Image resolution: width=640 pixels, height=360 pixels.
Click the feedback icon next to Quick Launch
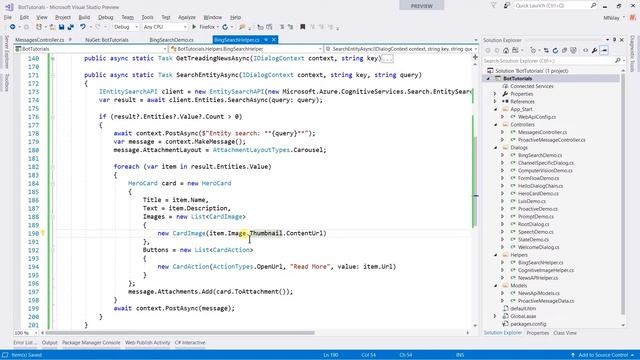(507, 6)
